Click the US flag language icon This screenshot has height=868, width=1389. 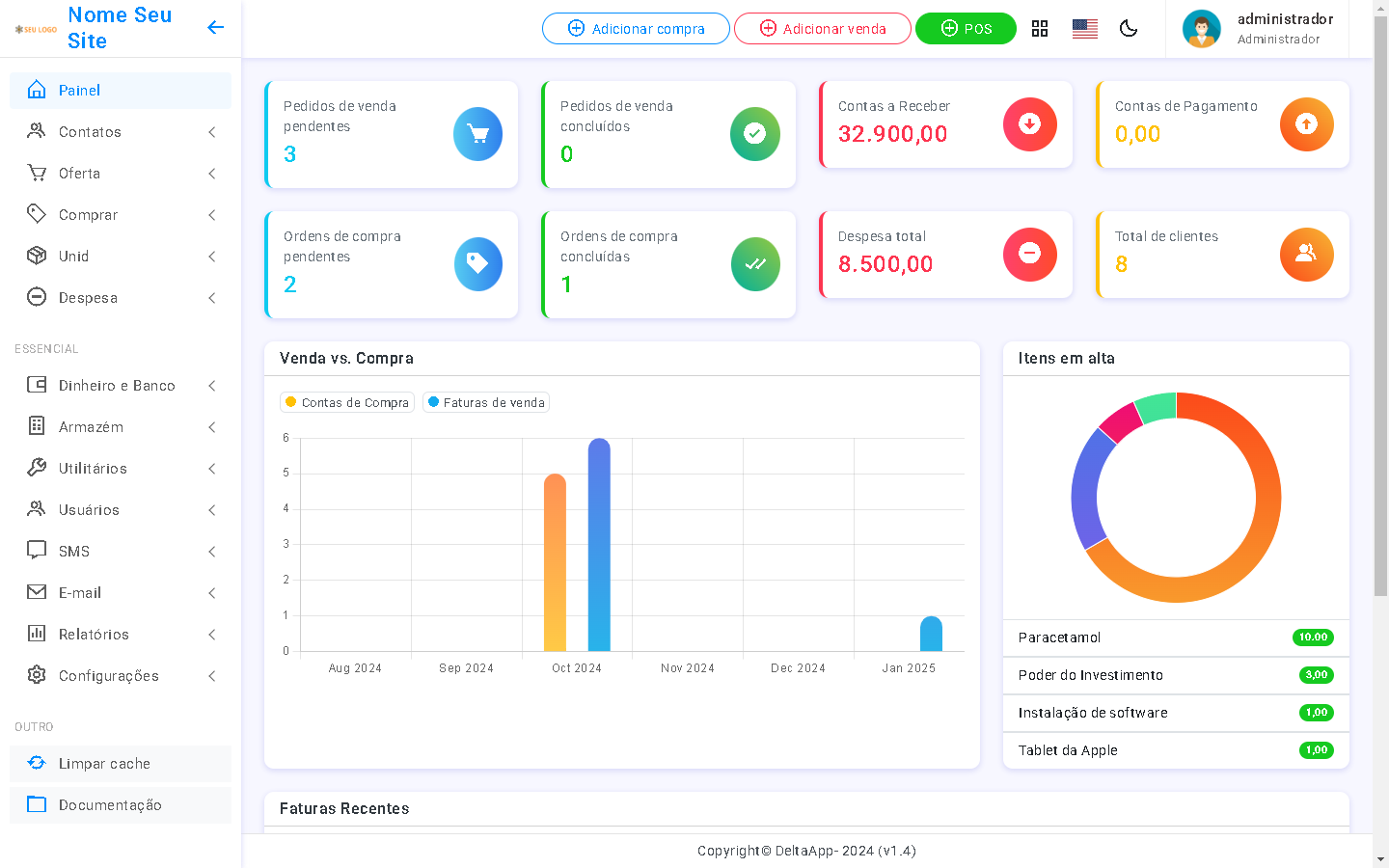coord(1084,29)
